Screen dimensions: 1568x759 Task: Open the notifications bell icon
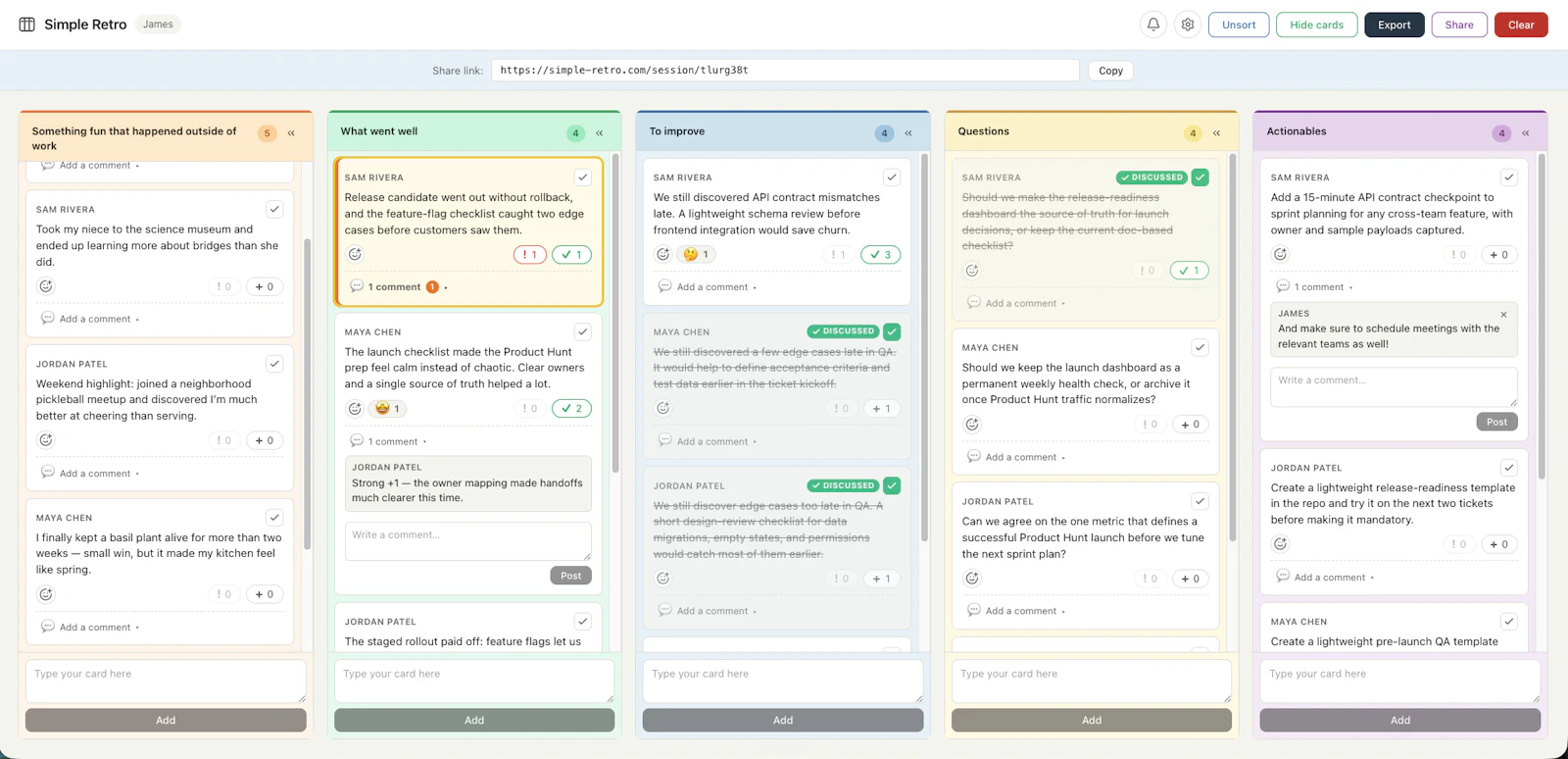[x=1153, y=25]
